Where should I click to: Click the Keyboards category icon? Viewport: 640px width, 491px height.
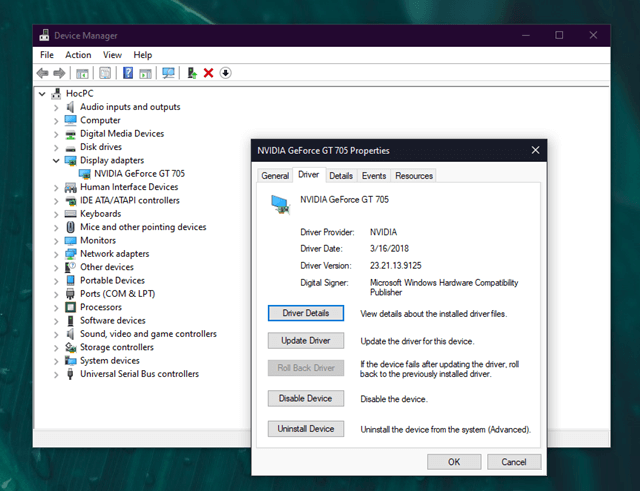coord(70,214)
